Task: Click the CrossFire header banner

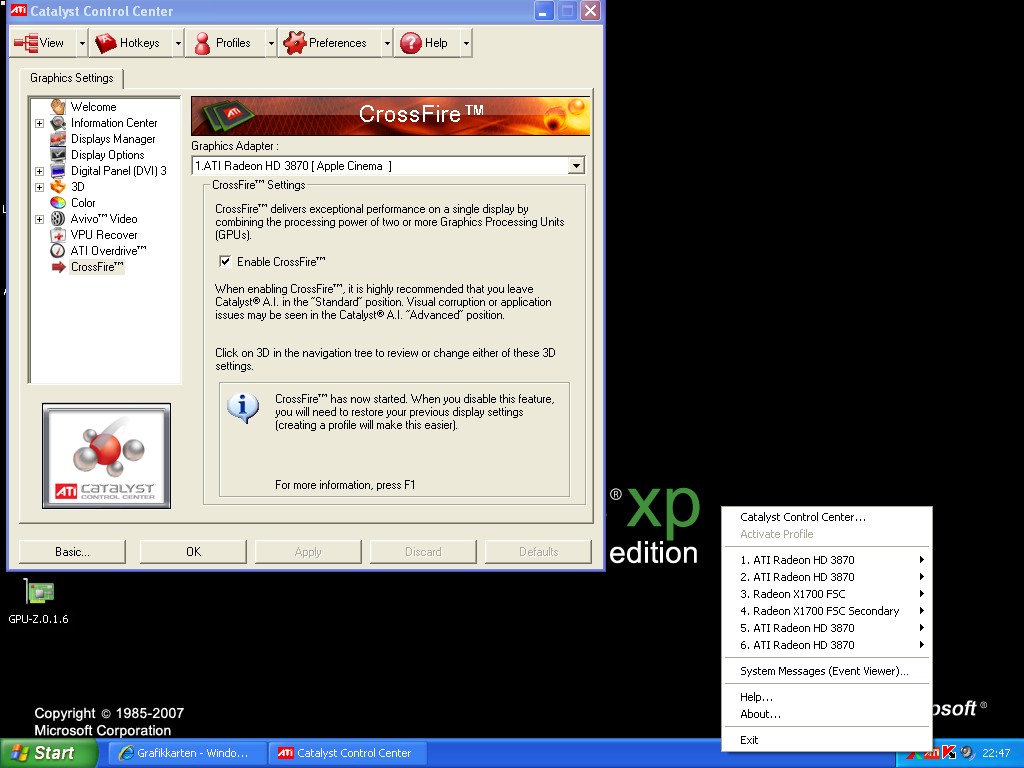Action: tap(391, 116)
